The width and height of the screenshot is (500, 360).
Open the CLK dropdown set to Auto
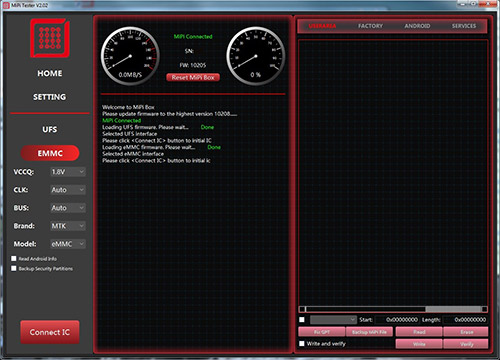pos(68,190)
